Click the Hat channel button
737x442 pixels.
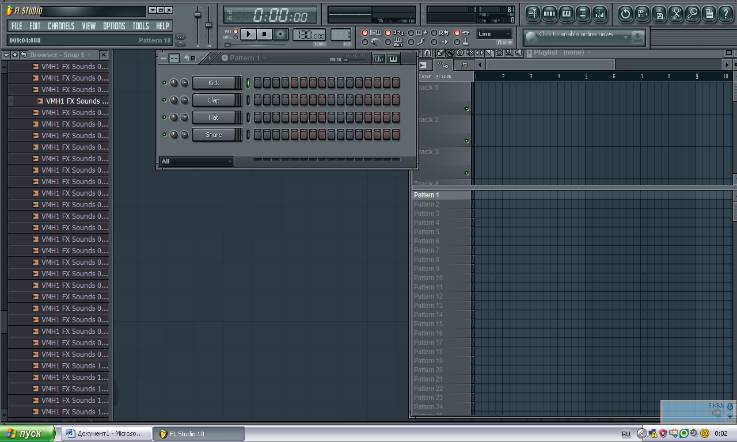214,117
